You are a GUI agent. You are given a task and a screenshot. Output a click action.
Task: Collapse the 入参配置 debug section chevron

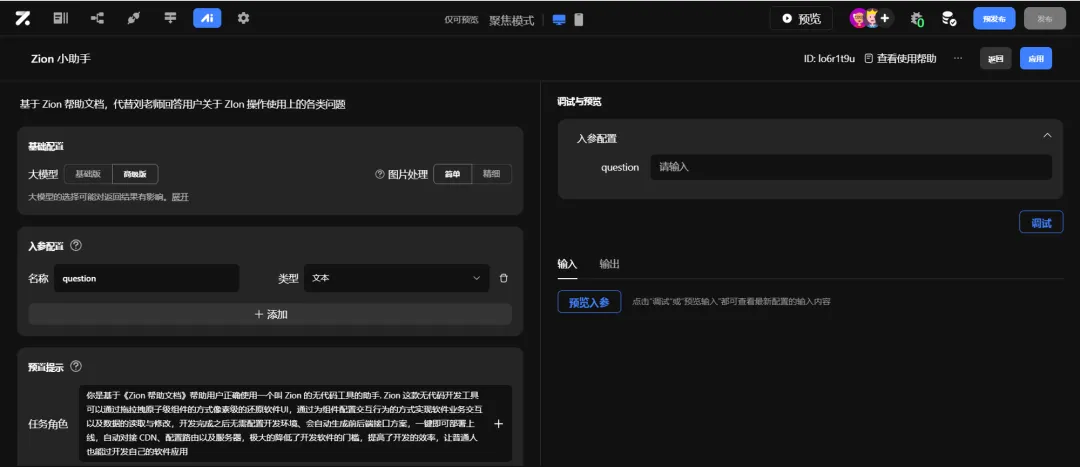tap(1048, 136)
